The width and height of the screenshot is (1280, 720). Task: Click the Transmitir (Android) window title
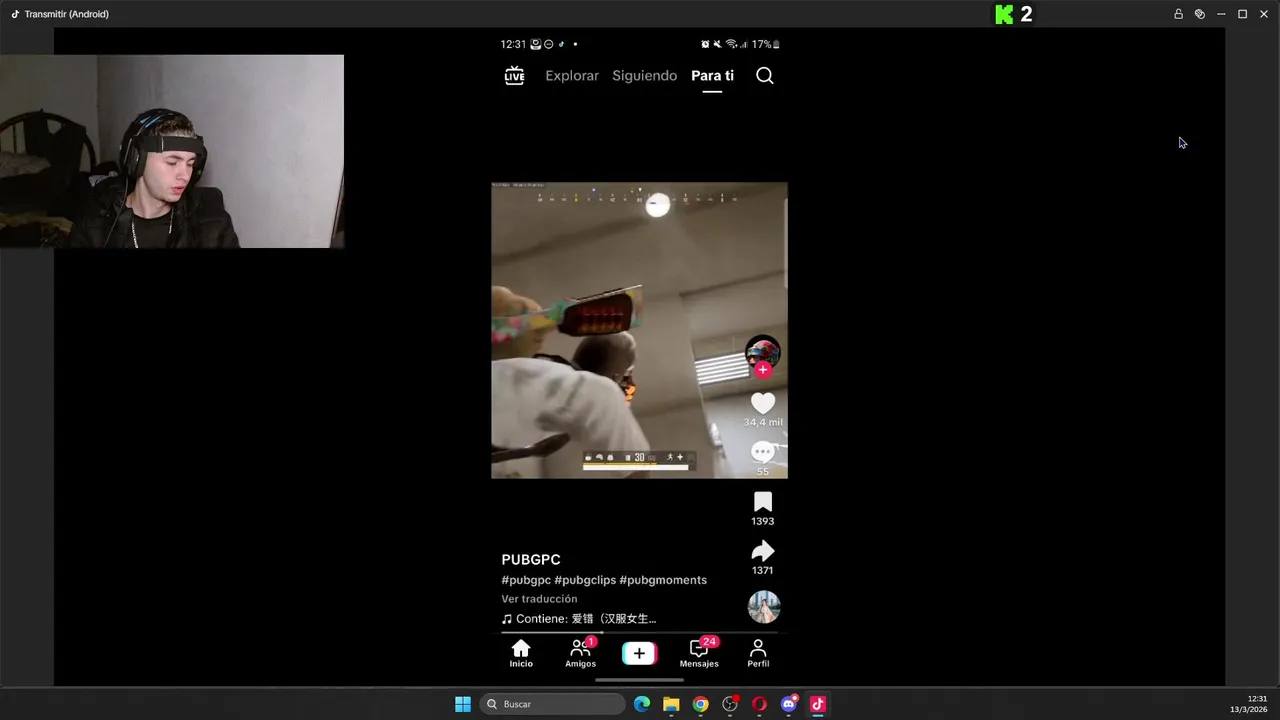pos(66,14)
